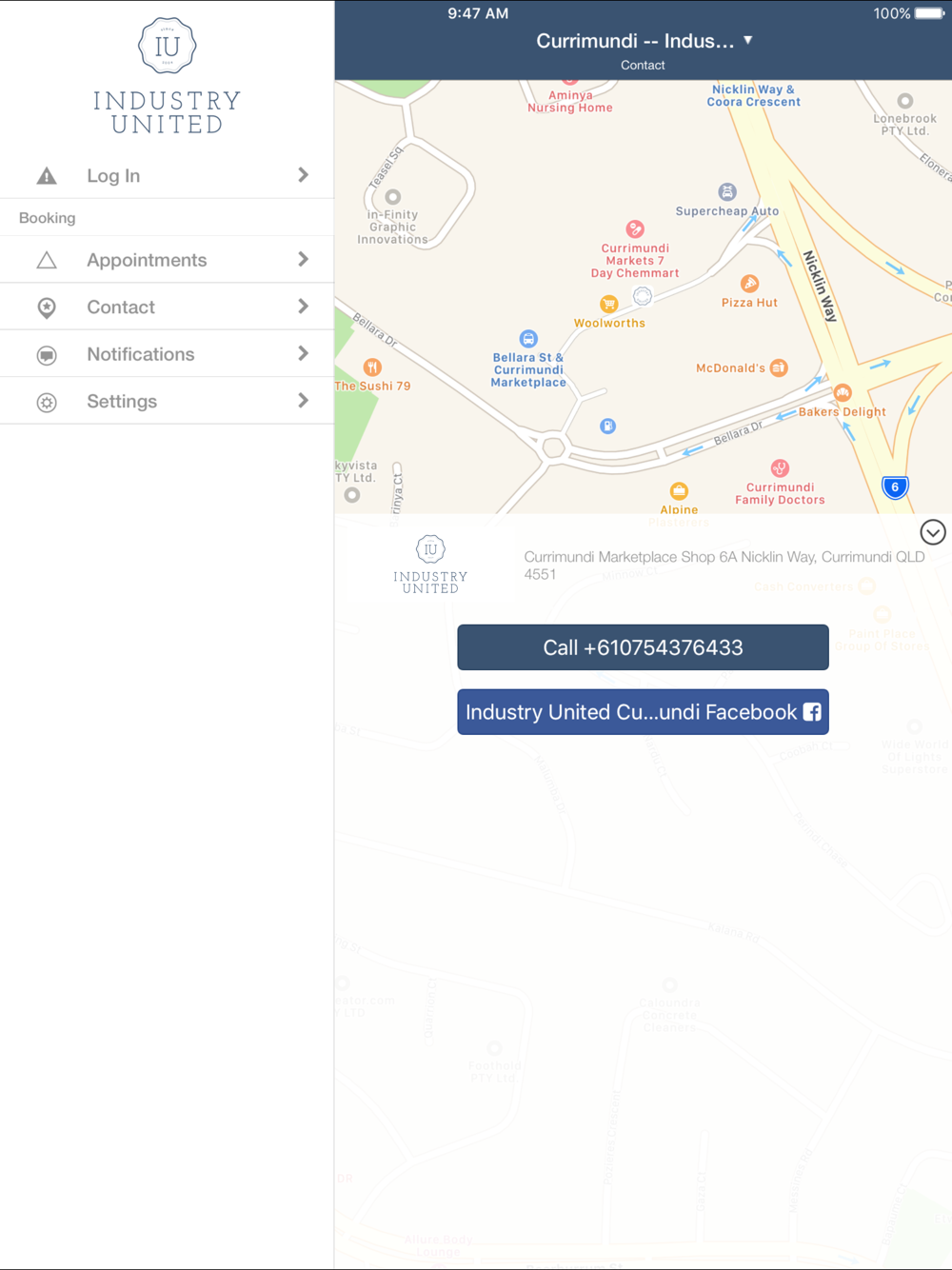952x1270 pixels.
Task: Tap the Bakers Delight map pin
Action: pyautogui.click(x=843, y=392)
